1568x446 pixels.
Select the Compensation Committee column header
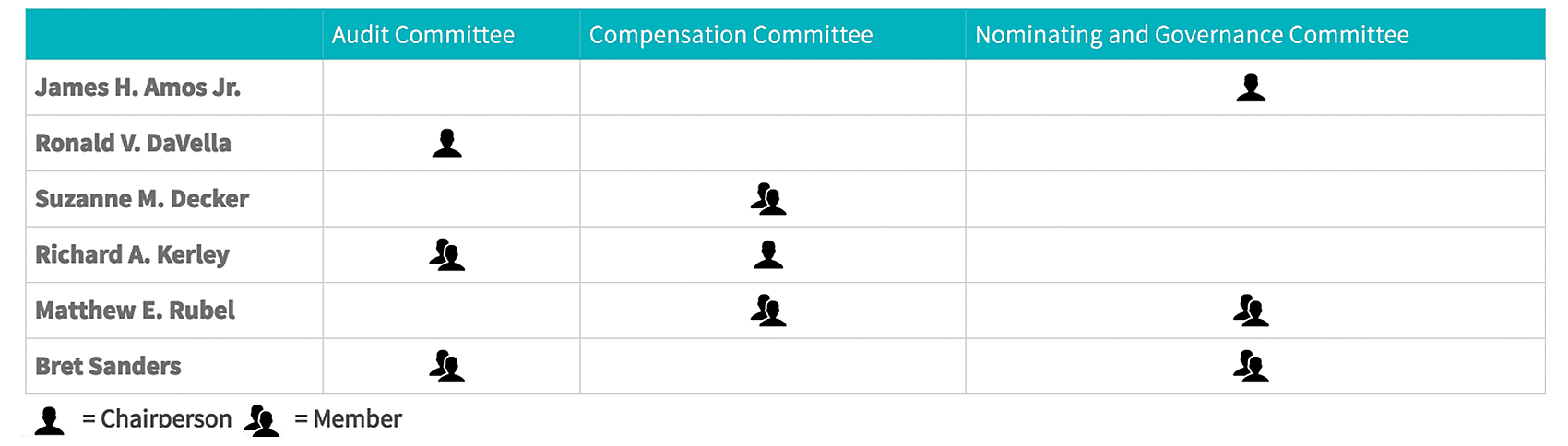pos(731,35)
